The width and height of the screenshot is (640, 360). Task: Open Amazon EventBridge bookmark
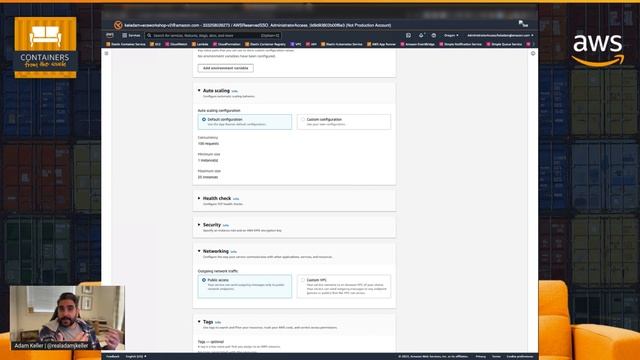(417, 44)
